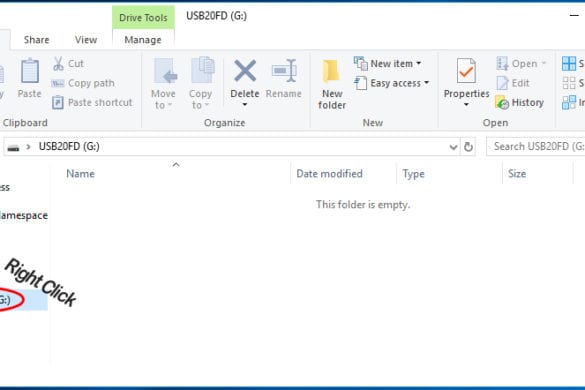Click the Search USB20FD box

click(x=536, y=147)
